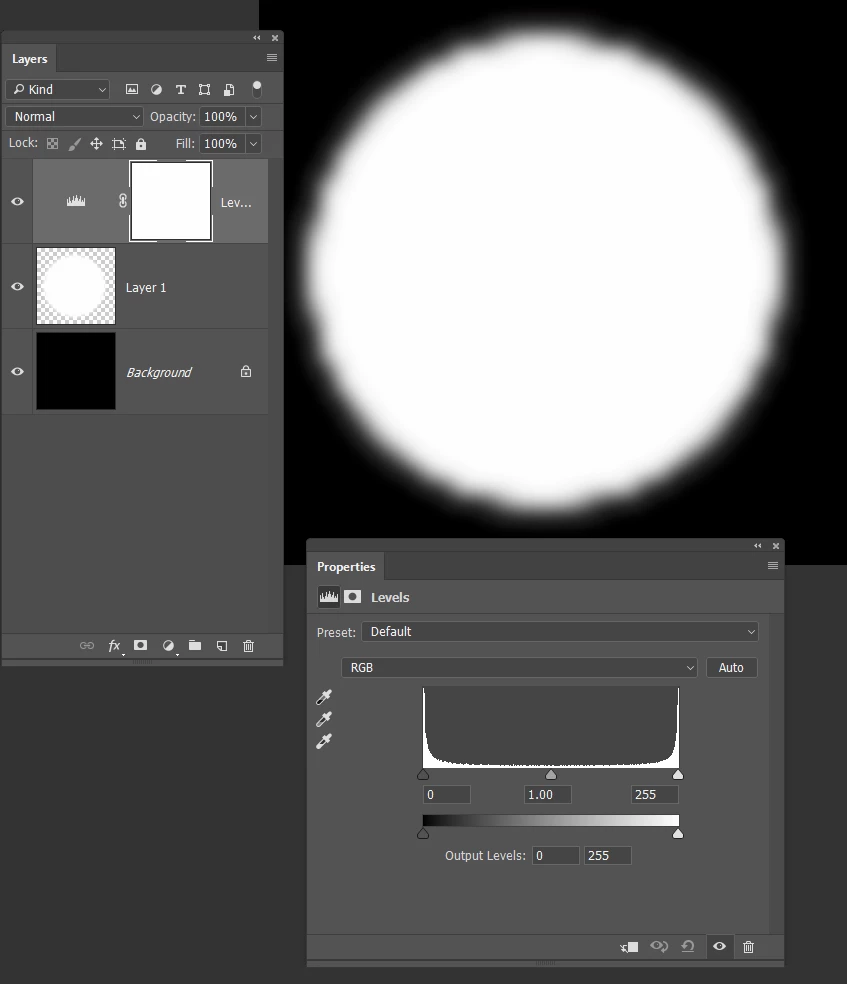The height and width of the screenshot is (984, 847).
Task: Add layer mask from Layers footer
Action: tap(141, 645)
